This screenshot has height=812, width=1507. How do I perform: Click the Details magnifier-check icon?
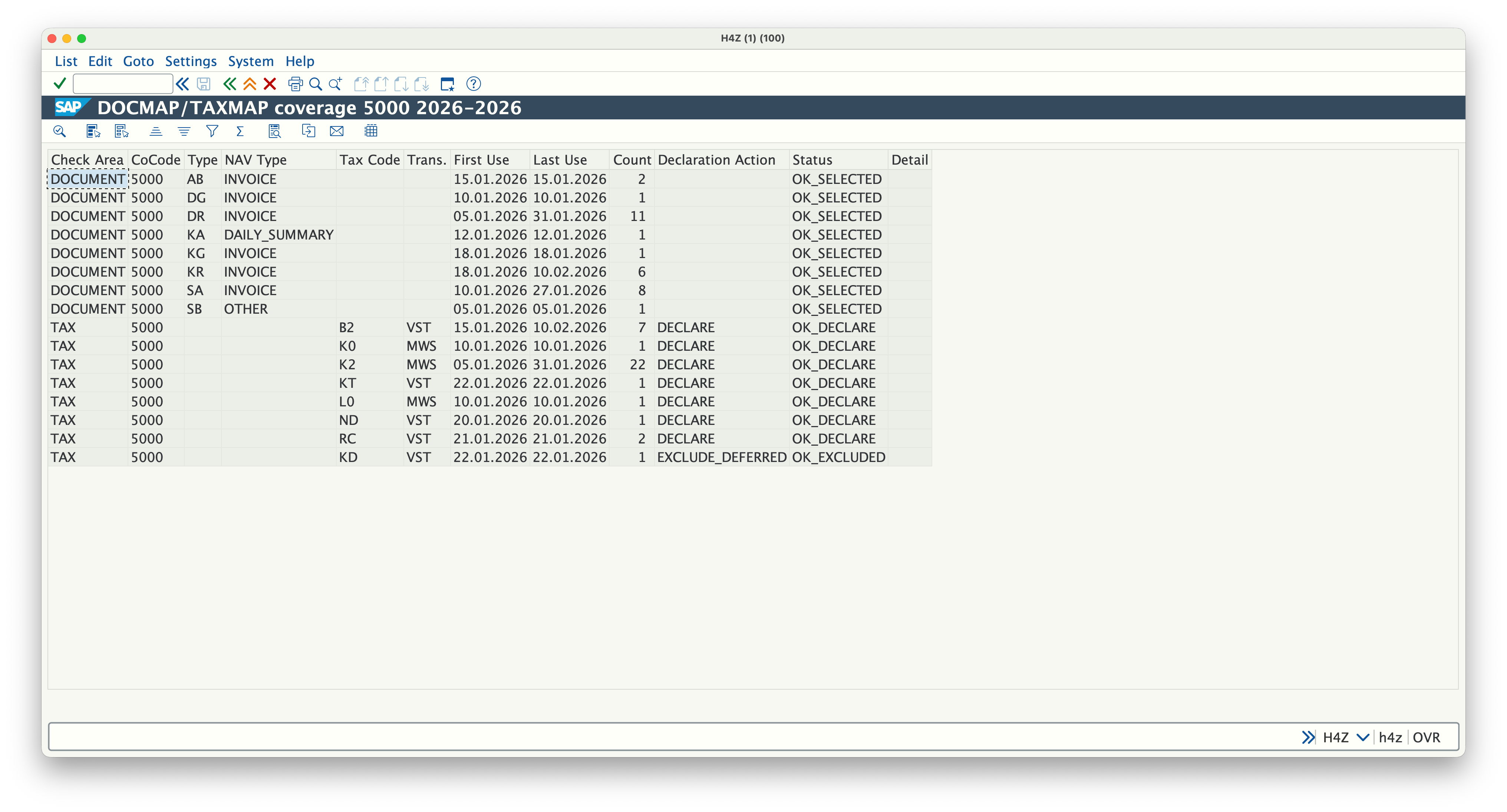(x=59, y=131)
